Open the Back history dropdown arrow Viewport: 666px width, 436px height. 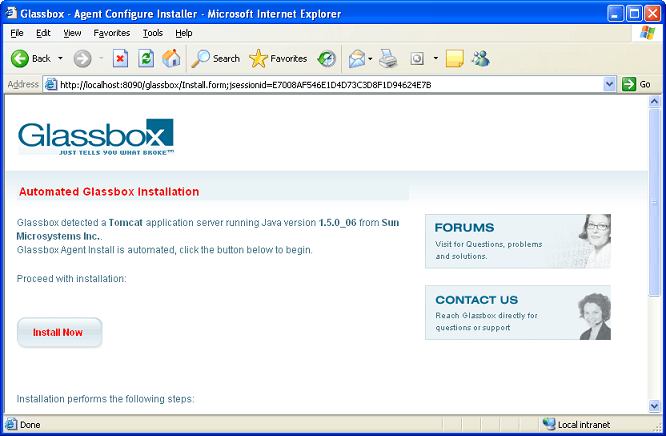[60, 58]
